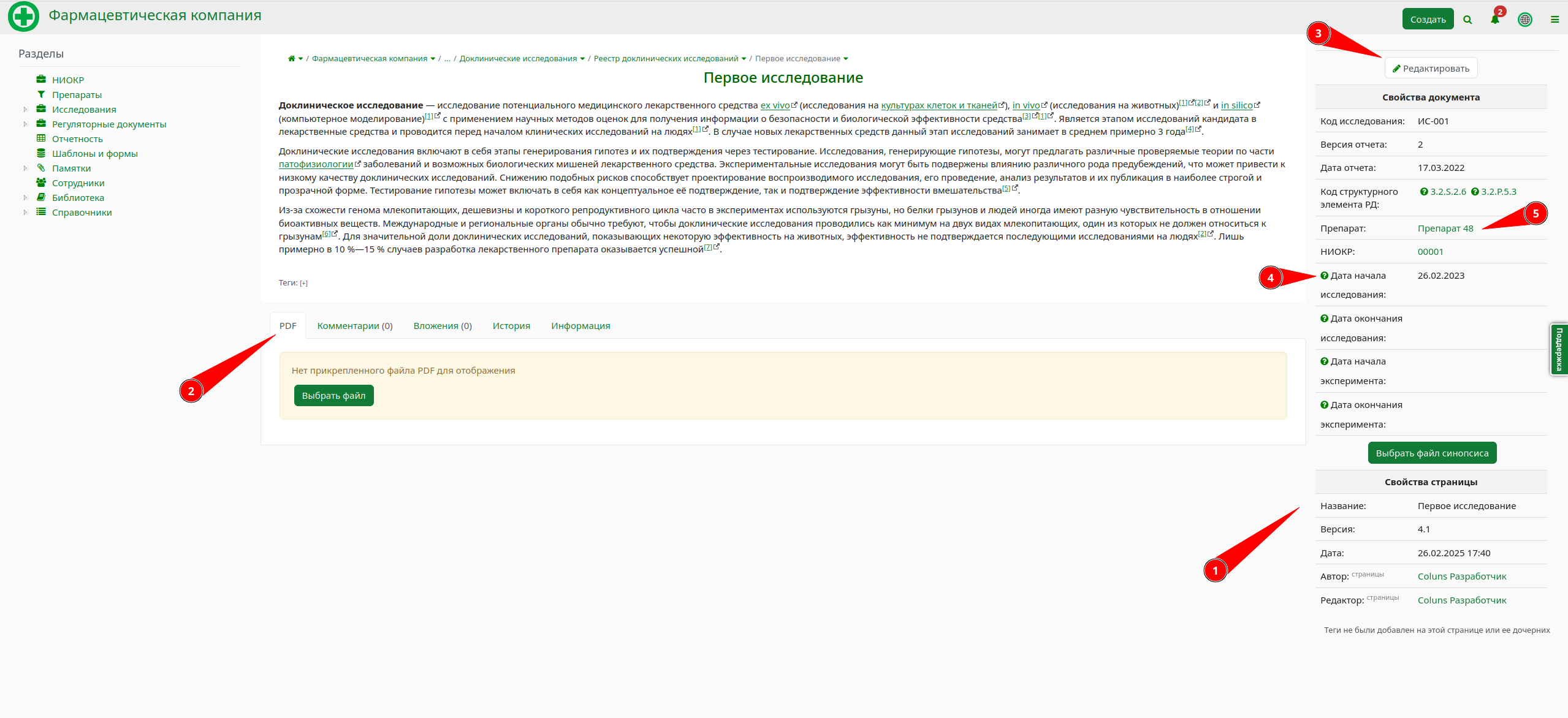Click help icon for Дата окончания эксперимента
Image resolution: width=1568 pixels, height=718 pixels.
[x=1324, y=405]
